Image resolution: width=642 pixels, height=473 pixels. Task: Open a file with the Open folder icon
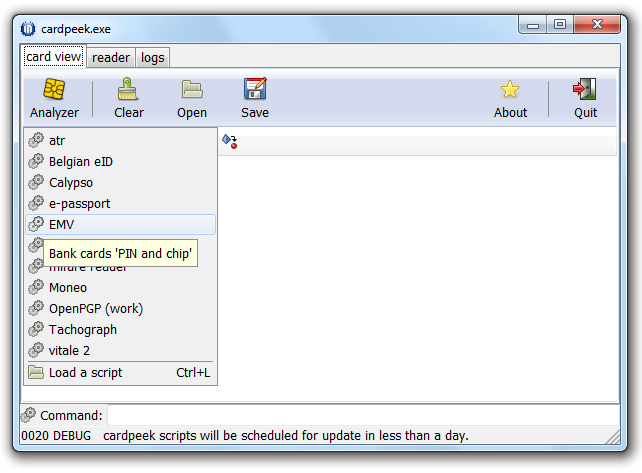[x=192, y=91]
